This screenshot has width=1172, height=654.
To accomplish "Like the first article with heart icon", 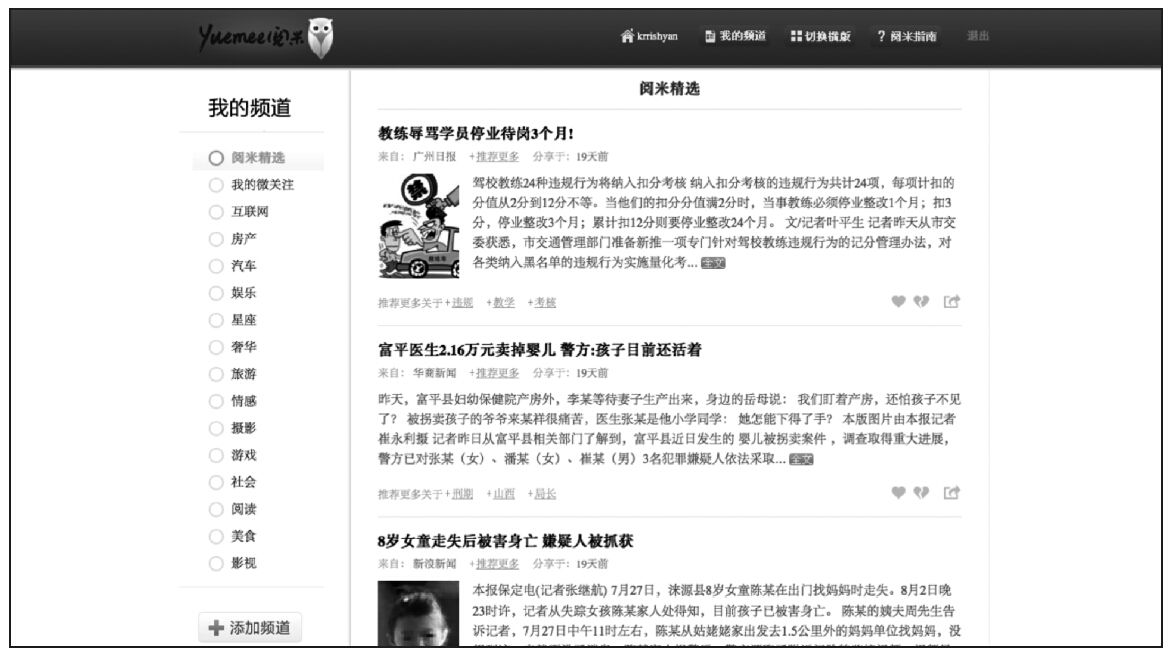I will 898,301.
